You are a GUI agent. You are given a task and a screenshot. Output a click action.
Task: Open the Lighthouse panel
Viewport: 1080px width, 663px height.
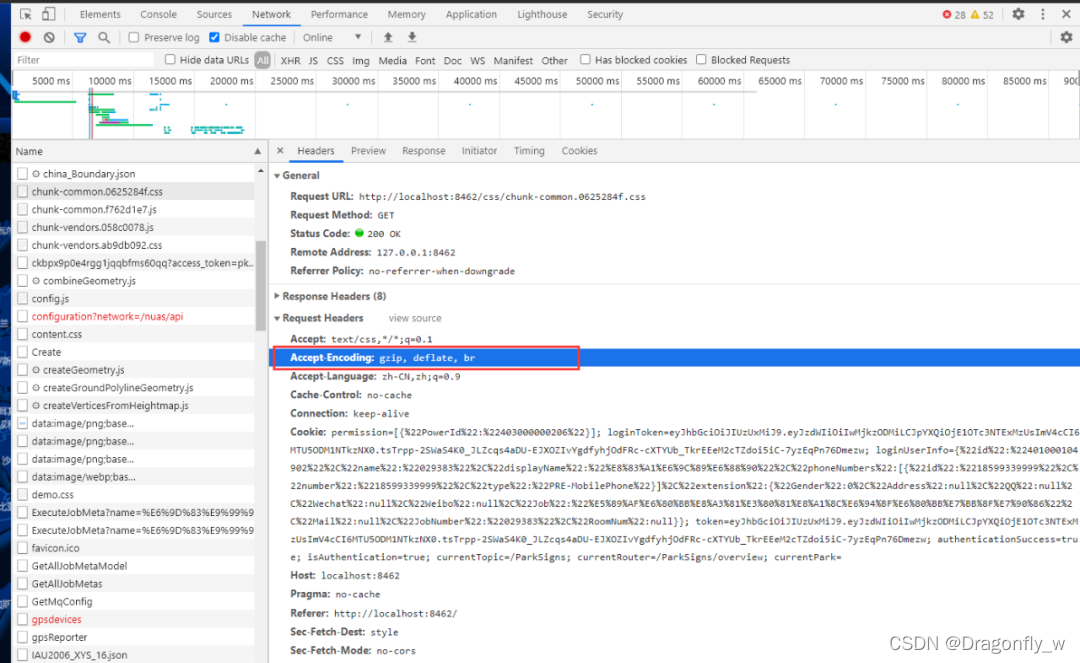(542, 14)
